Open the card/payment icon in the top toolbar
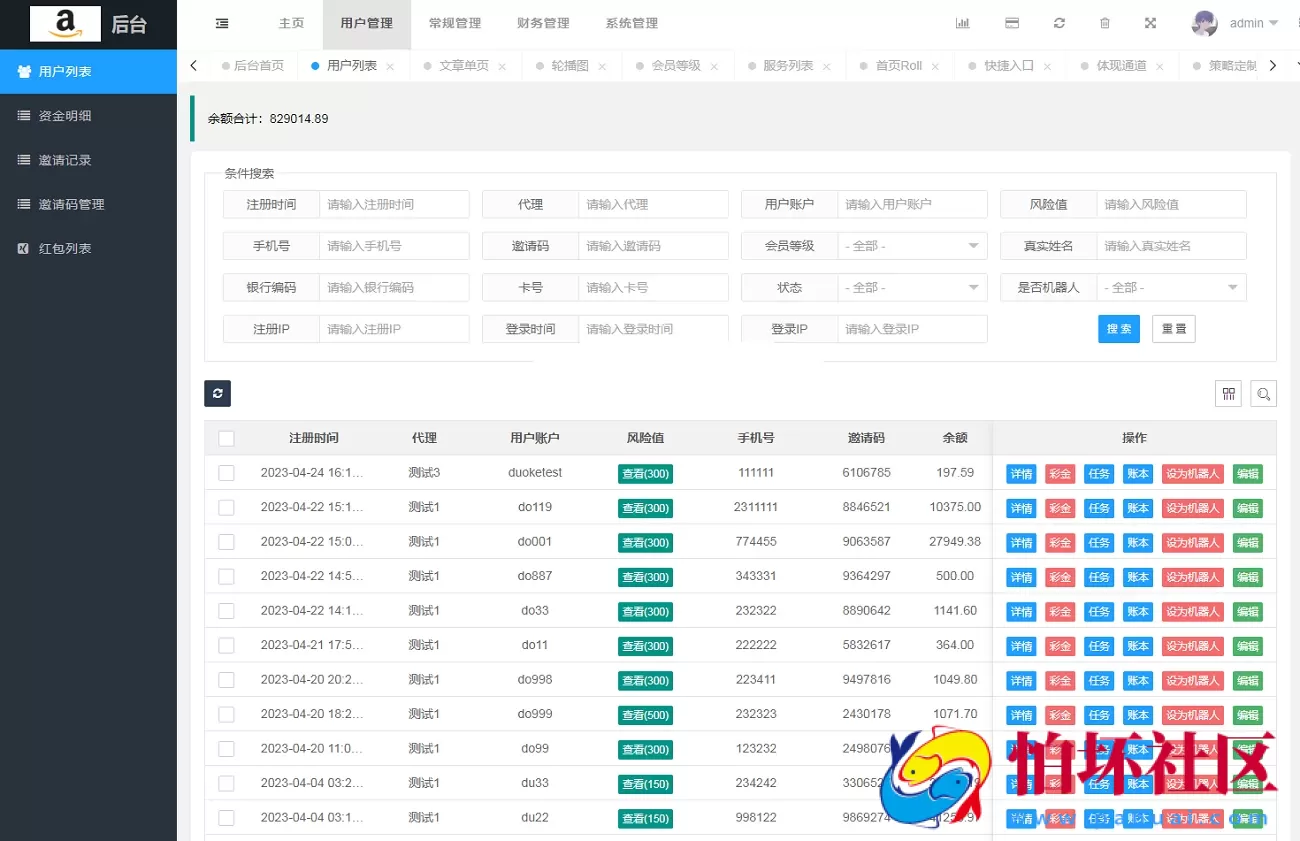1300x841 pixels. (1012, 22)
